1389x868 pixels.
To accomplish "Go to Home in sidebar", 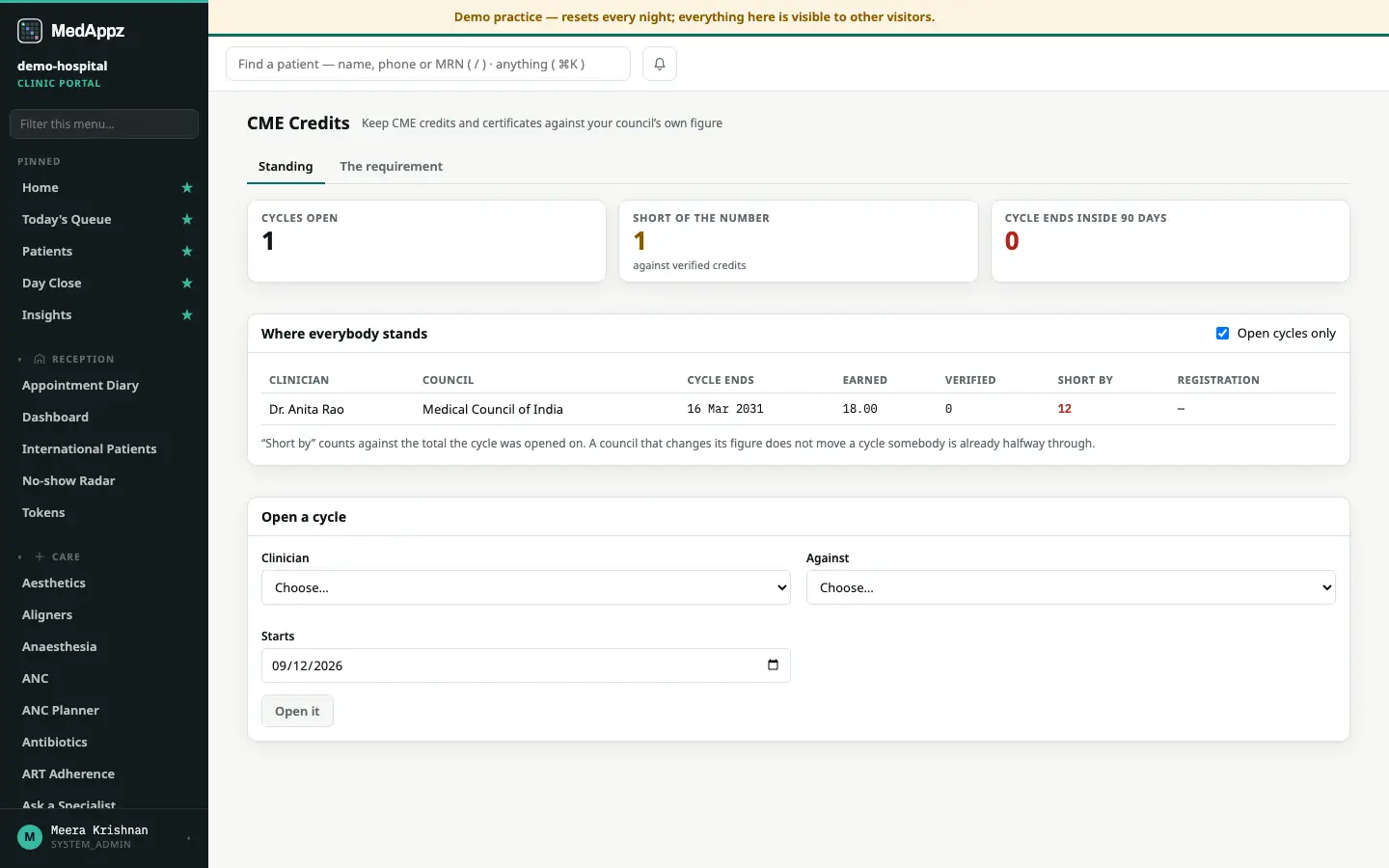I will (41, 188).
